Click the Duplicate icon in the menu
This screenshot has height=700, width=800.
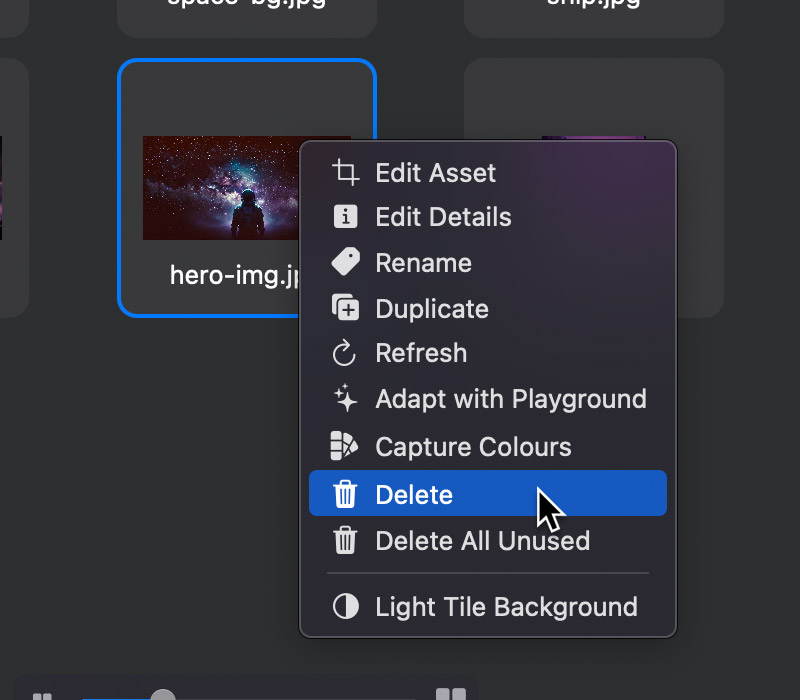[345, 308]
